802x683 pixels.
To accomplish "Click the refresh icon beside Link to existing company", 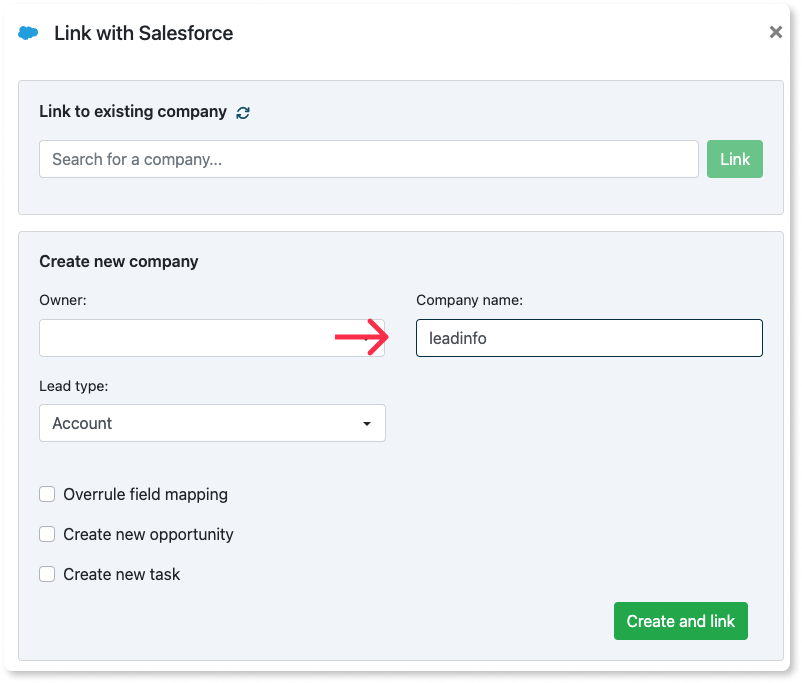I will (243, 113).
